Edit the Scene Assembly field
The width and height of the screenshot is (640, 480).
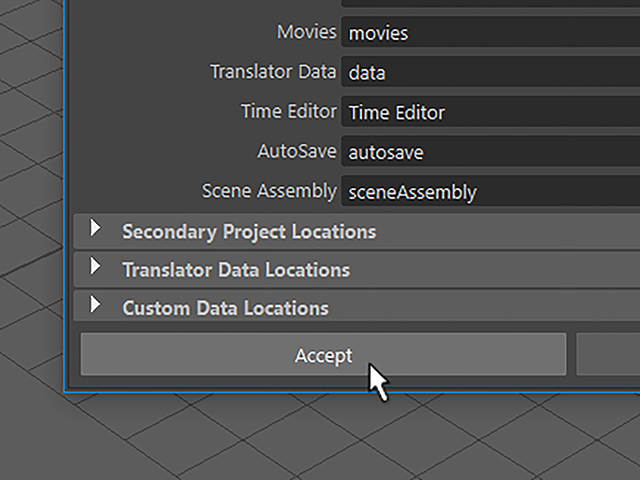[490, 191]
